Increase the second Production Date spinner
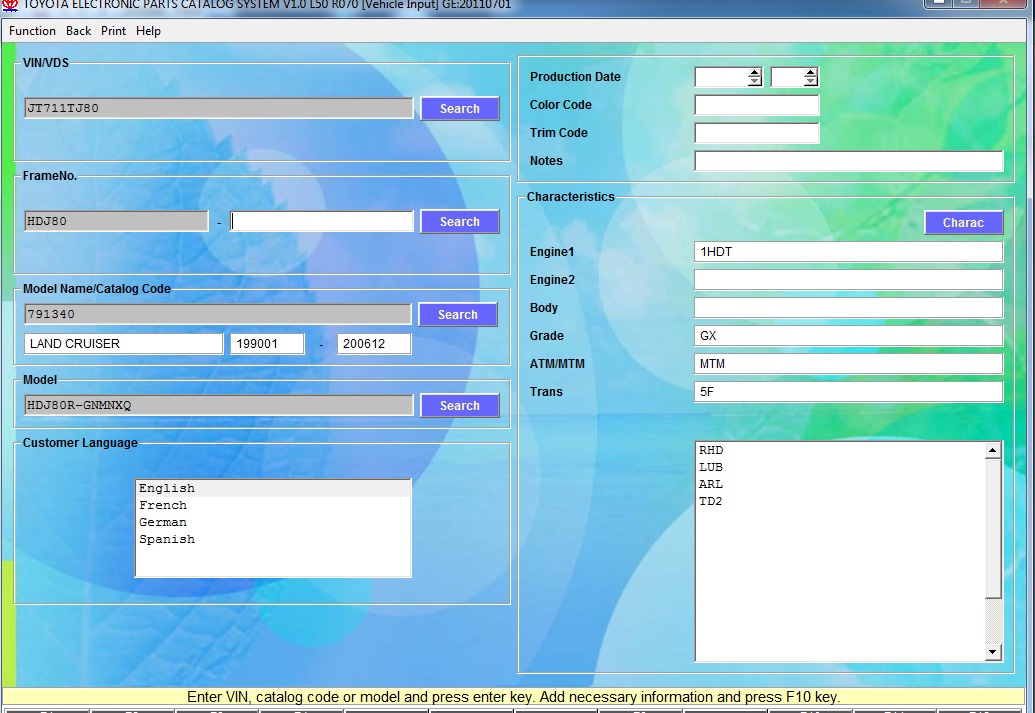 pos(811,73)
